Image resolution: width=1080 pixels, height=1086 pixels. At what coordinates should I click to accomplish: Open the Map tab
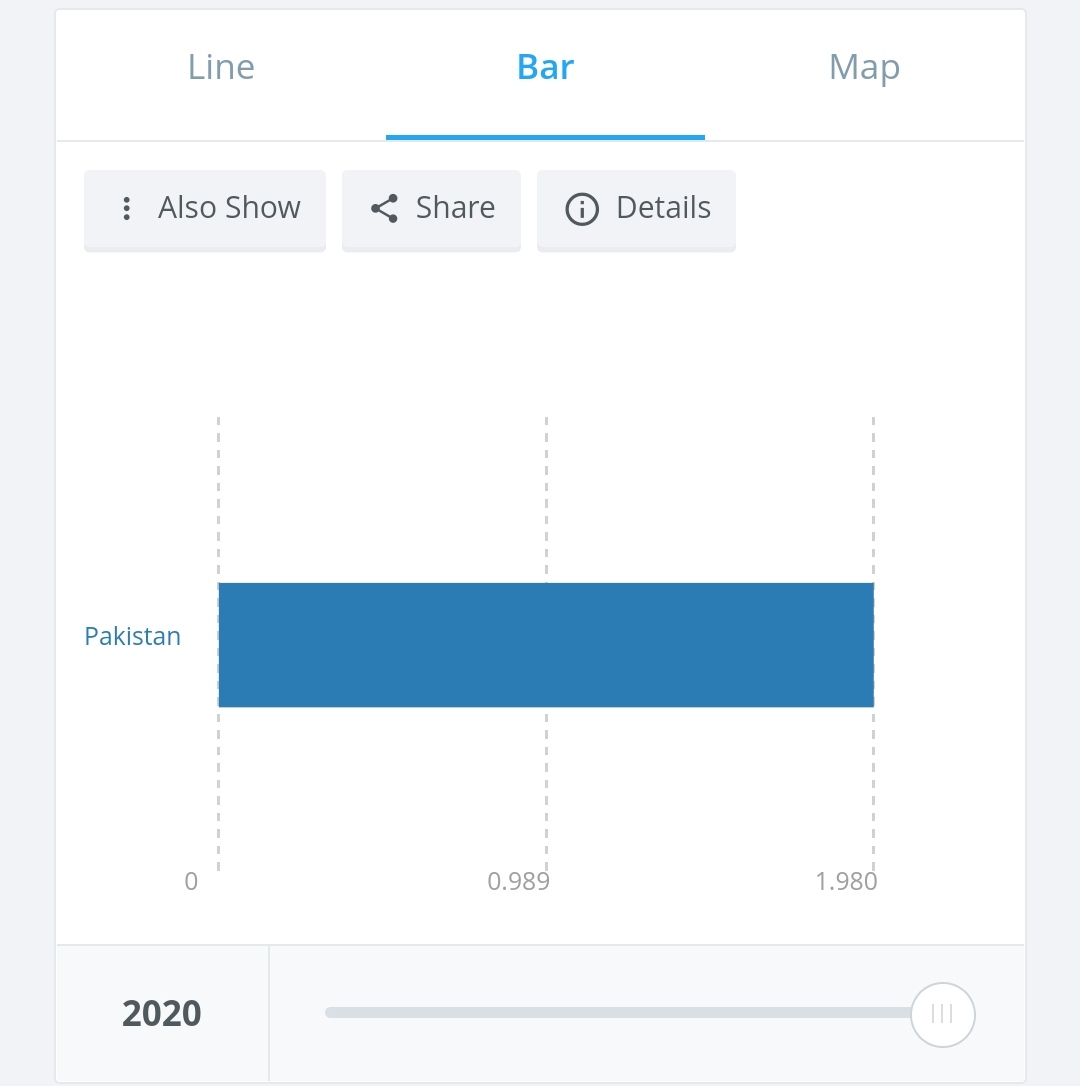pos(864,68)
